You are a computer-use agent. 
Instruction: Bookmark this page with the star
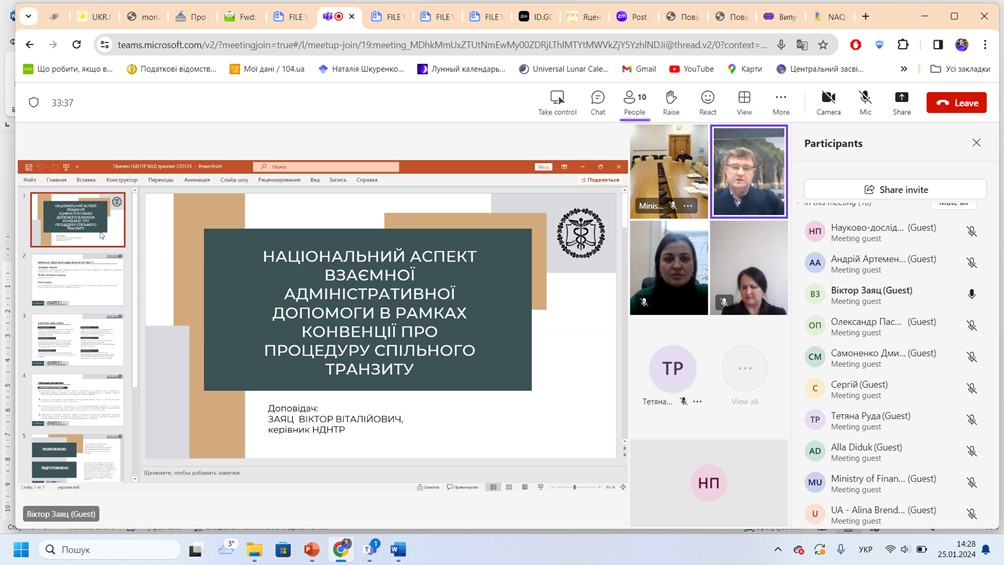pos(823,44)
